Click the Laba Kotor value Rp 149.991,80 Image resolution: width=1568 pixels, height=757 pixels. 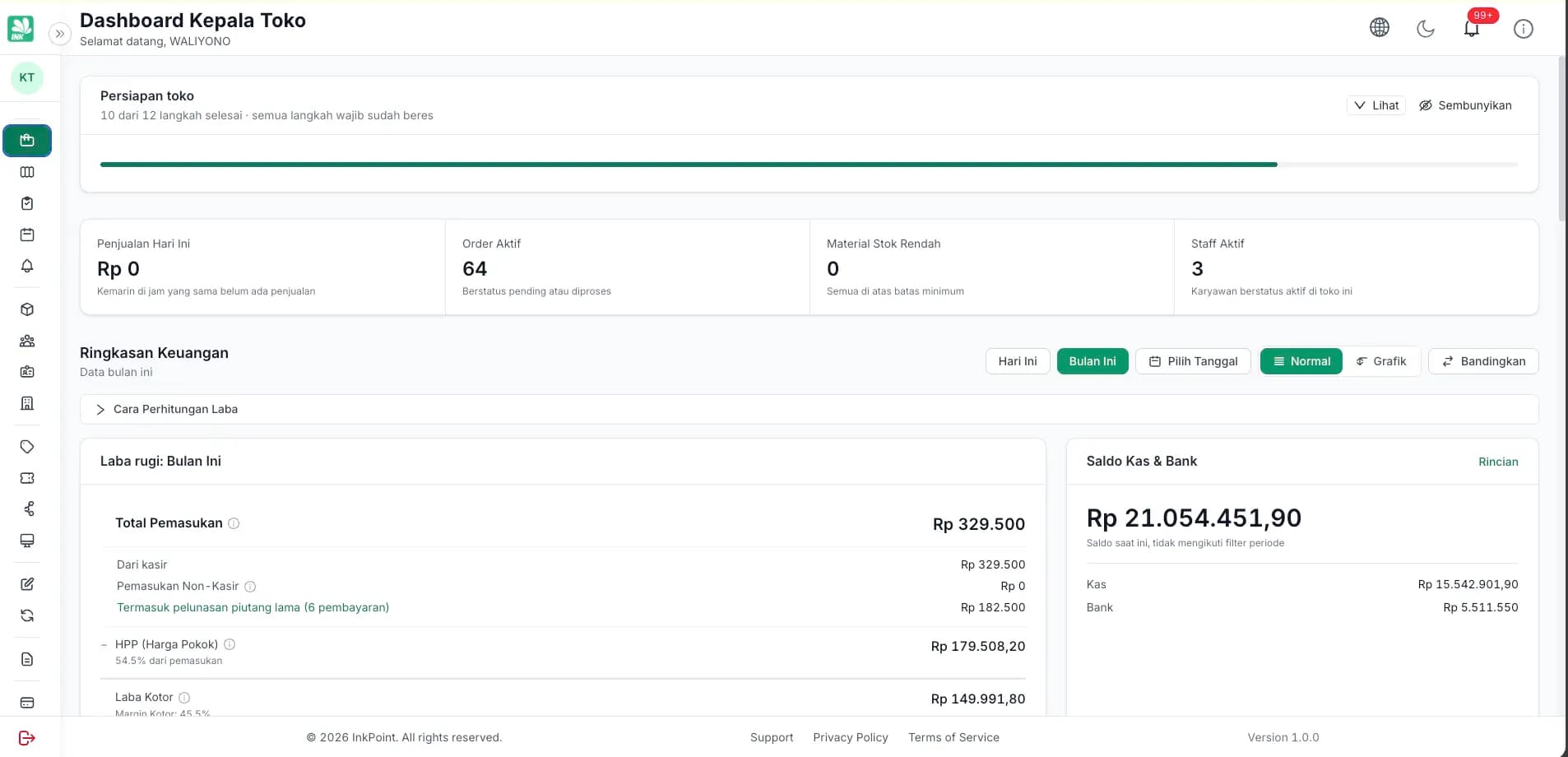click(977, 699)
